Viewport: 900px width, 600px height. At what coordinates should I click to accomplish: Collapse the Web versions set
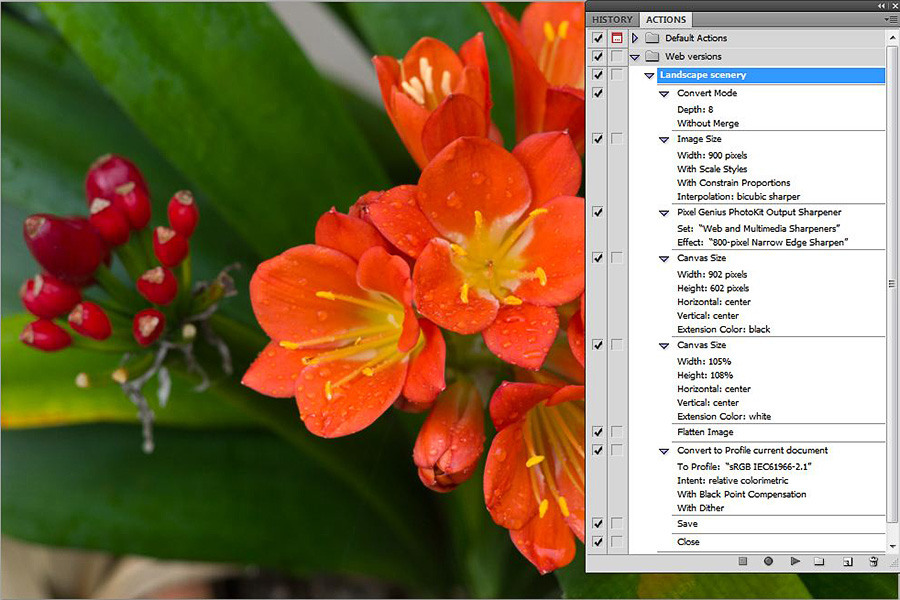(x=635, y=57)
